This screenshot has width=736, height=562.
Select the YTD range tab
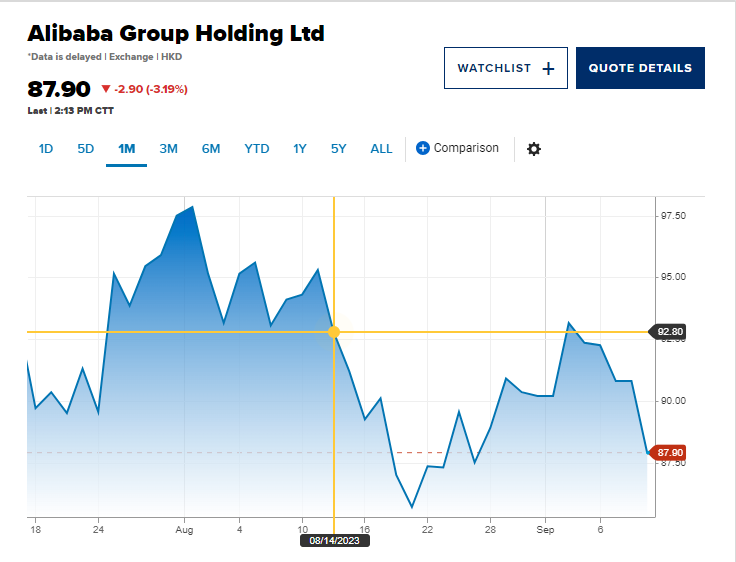tap(257, 149)
